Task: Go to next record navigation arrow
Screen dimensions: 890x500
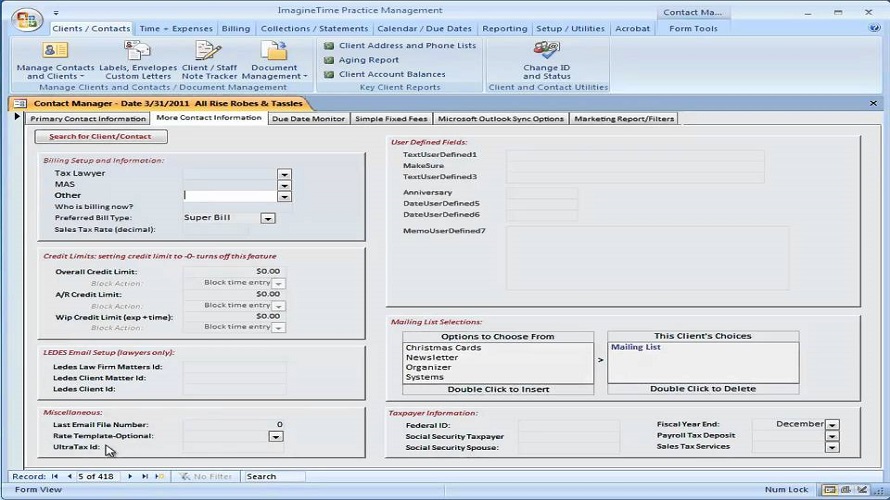Action: 132,477
